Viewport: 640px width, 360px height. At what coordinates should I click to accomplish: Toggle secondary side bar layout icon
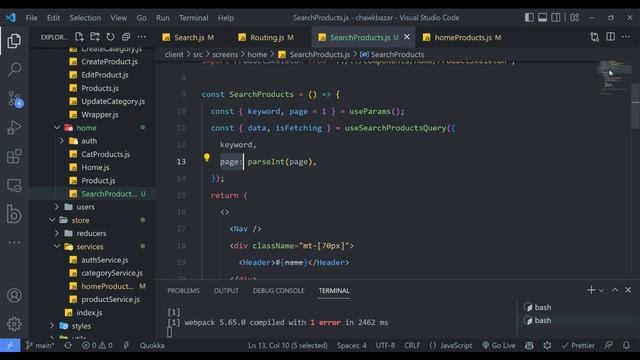coord(556,18)
